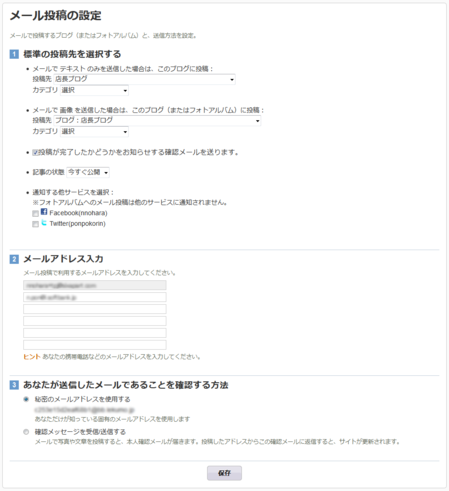Click the メール投稿の設定 page title
449x491 pixels.
coord(56,16)
